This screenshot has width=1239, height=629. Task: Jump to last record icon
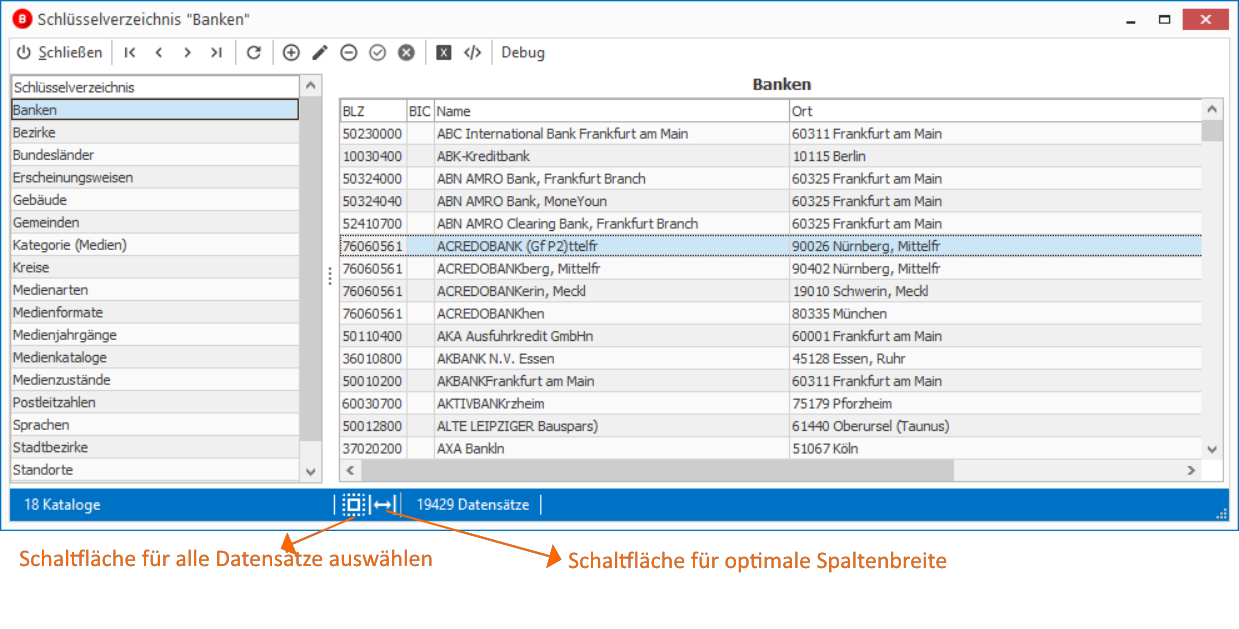pyautogui.click(x=216, y=53)
